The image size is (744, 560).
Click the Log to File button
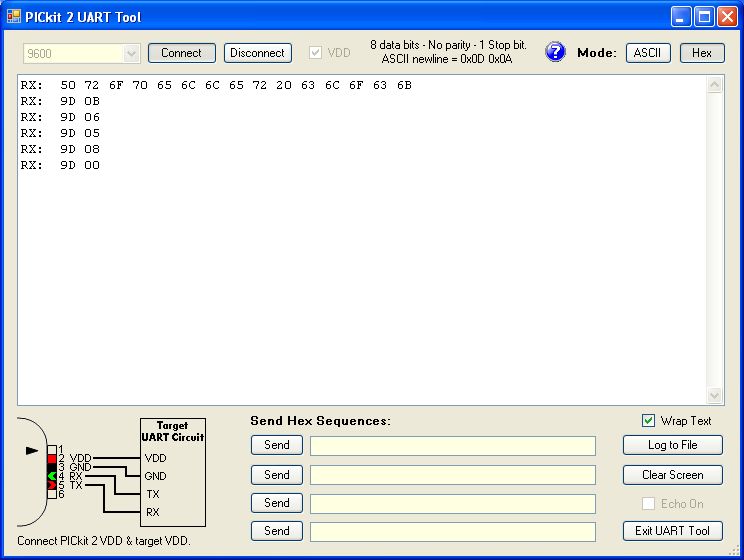[x=672, y=445]
